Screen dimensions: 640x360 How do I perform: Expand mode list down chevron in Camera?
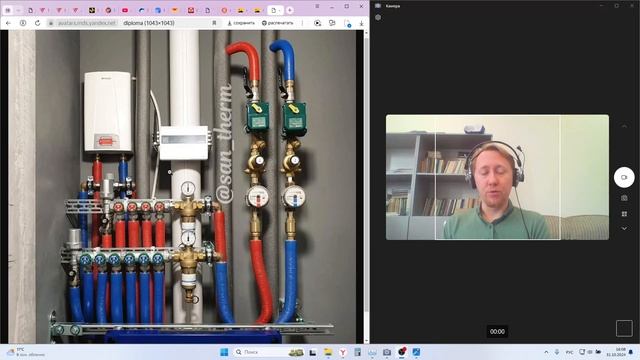(624, 229)
